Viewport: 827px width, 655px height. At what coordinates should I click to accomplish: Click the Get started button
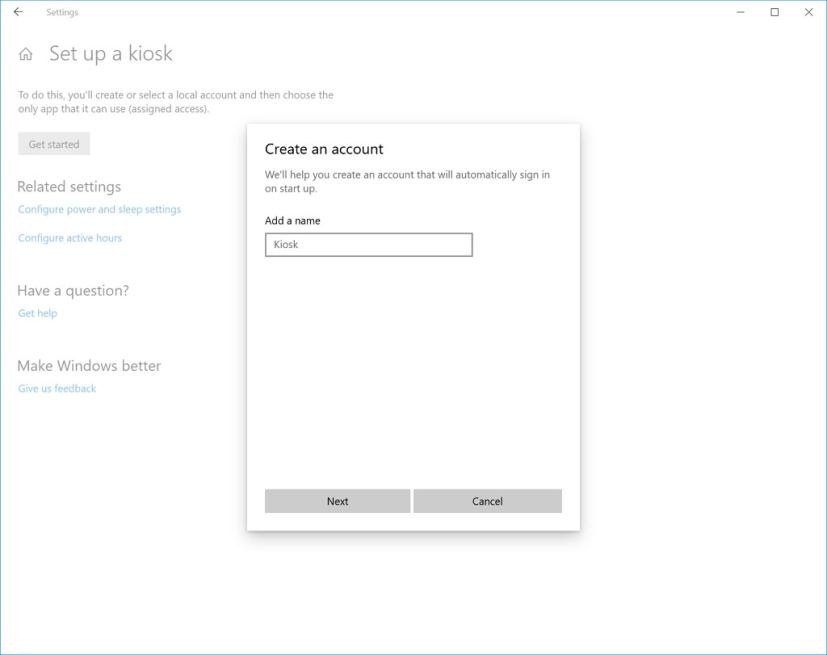[55, 144]
